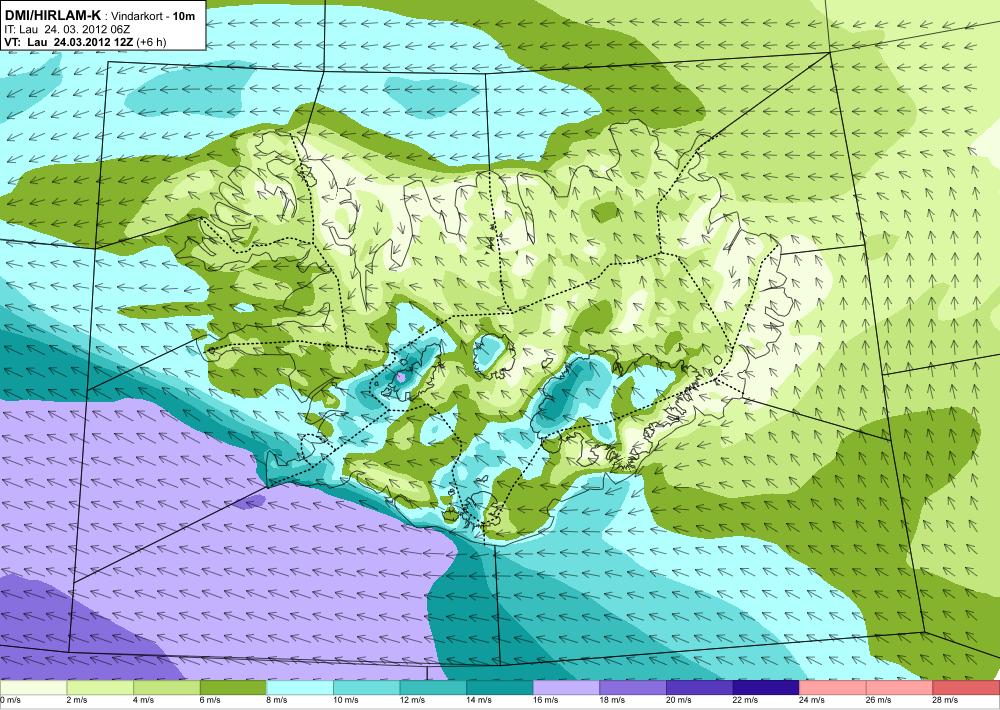The image size is (1000, 710).
Task: Click dark teal swatch between 14 and 16 m/s
Action: click(499, 688)
